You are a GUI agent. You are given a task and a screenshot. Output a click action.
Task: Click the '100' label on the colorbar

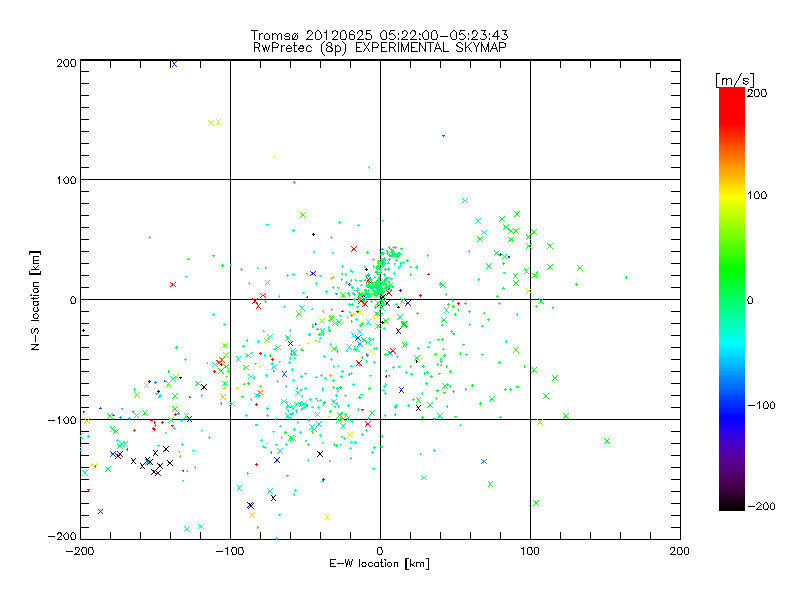pyautogui.click(x=757, y=195)
